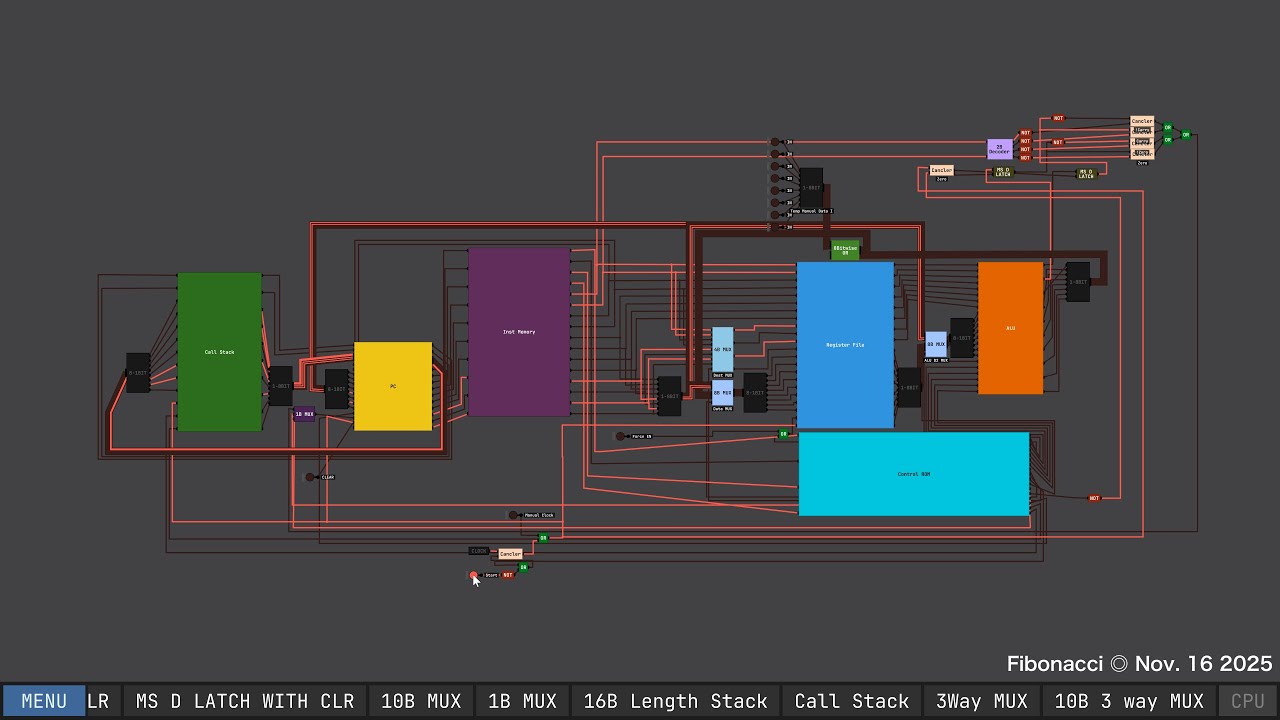The height and width of the screenshot is (720, 1280).
Task: Select the 1B MUX chip from bar
Action: (x=522, y=701)
